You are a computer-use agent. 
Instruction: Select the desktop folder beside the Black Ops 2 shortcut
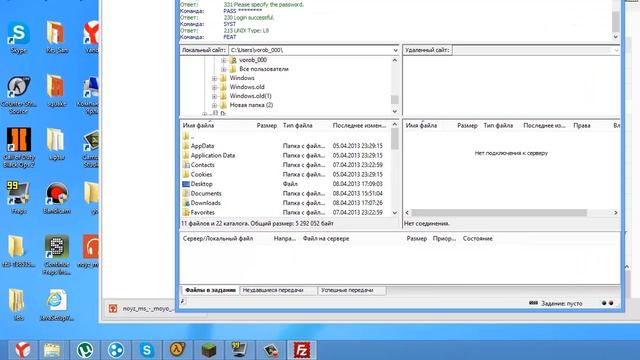tap(57, 144)
